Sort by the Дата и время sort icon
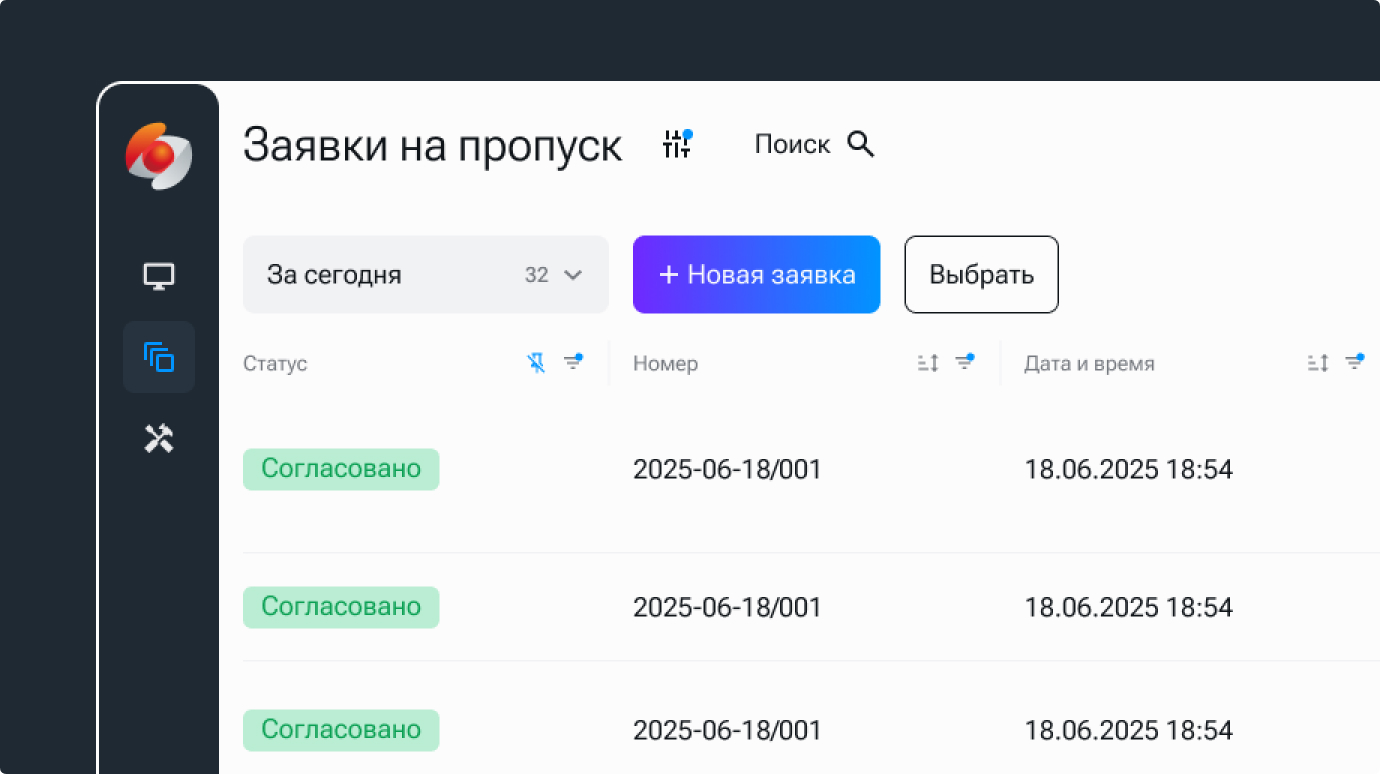The height and width of the screenshot is (774, 1380). (1318, 363)
